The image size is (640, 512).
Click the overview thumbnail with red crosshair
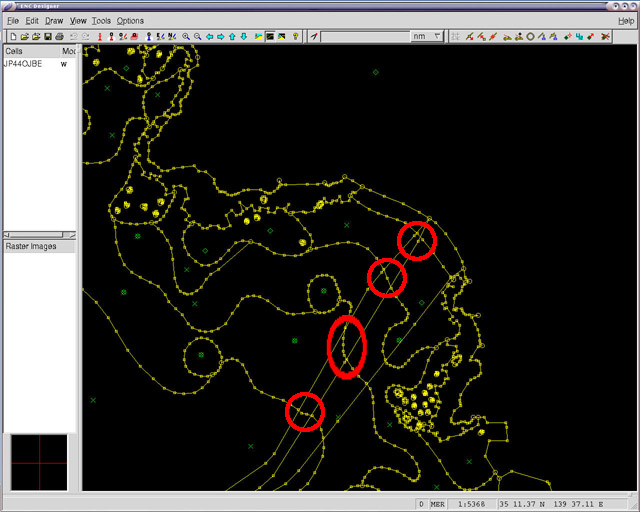tap(39, 462)
